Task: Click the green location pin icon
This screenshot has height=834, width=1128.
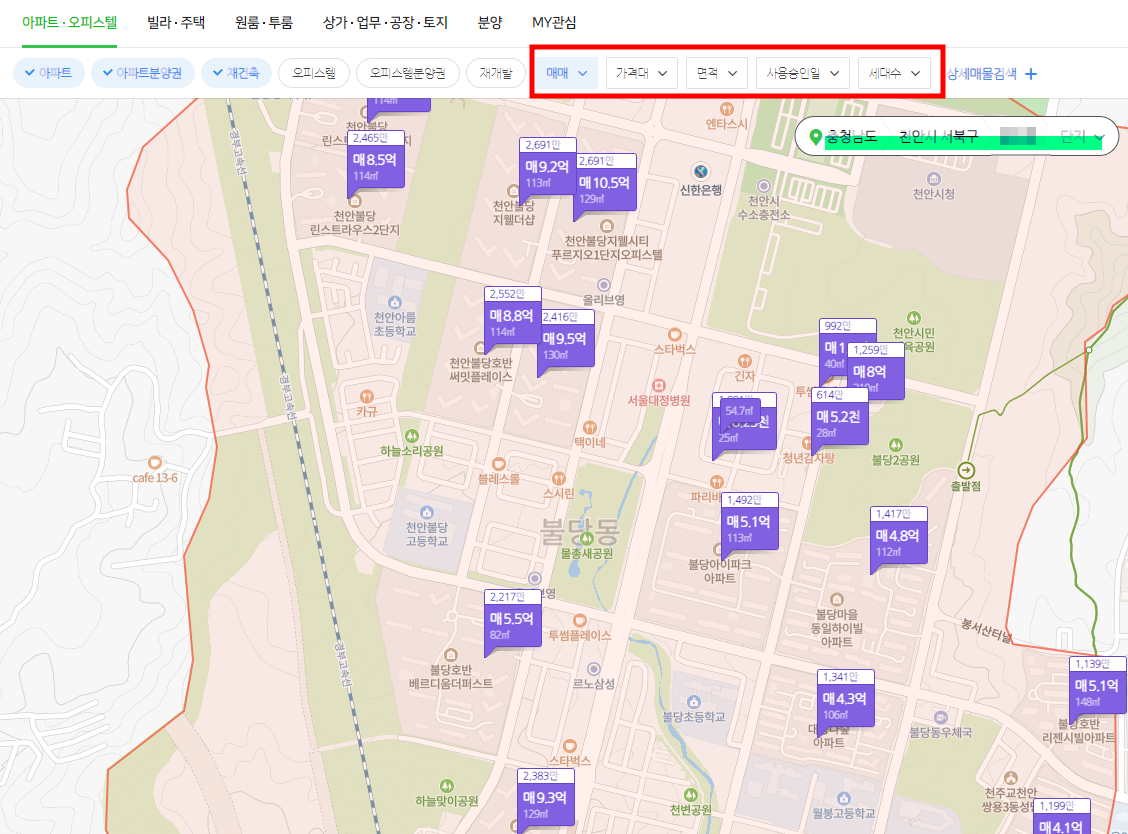Action: 815,137
